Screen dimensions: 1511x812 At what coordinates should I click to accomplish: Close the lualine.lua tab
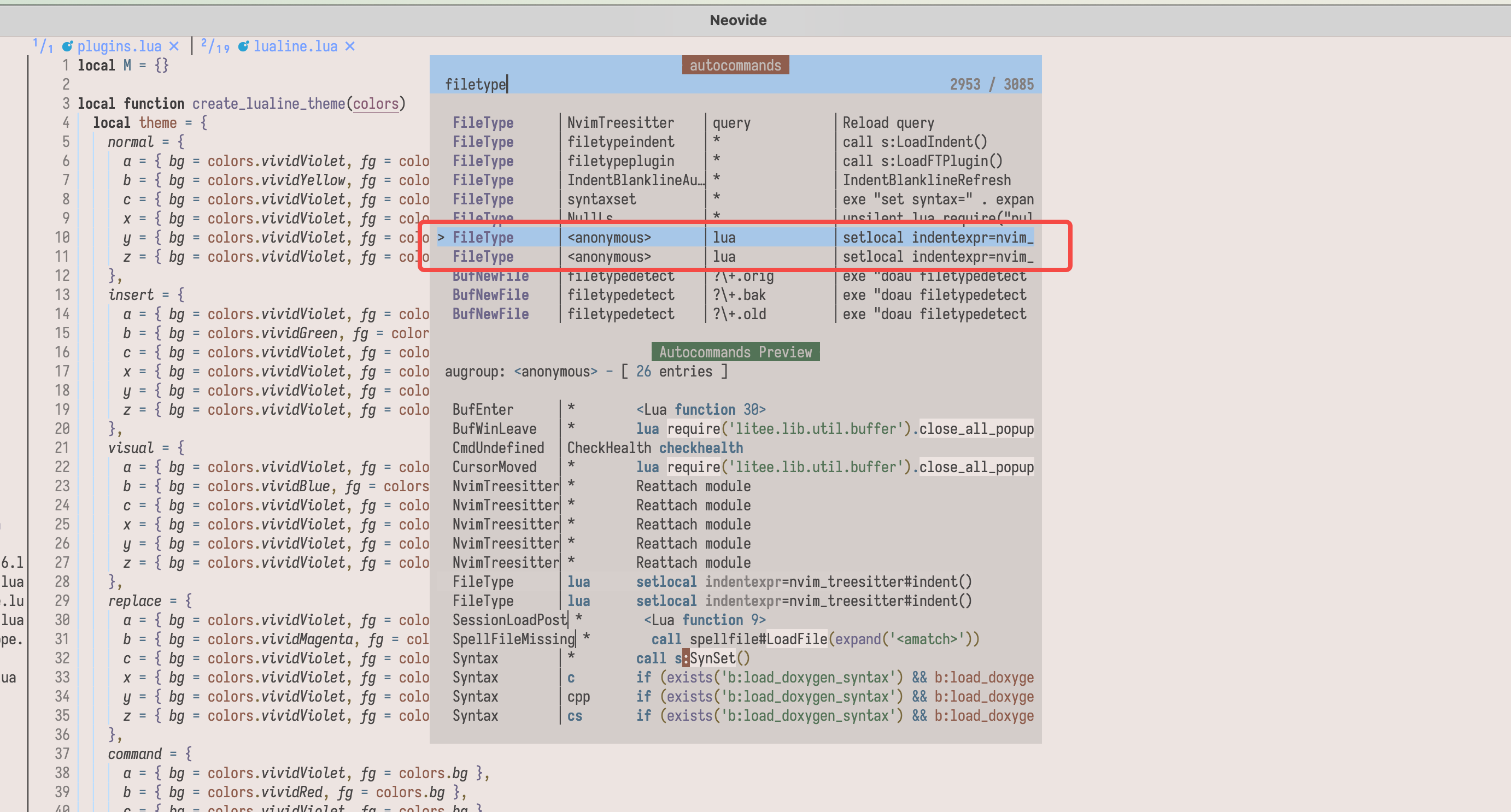(x=349, y=46)
